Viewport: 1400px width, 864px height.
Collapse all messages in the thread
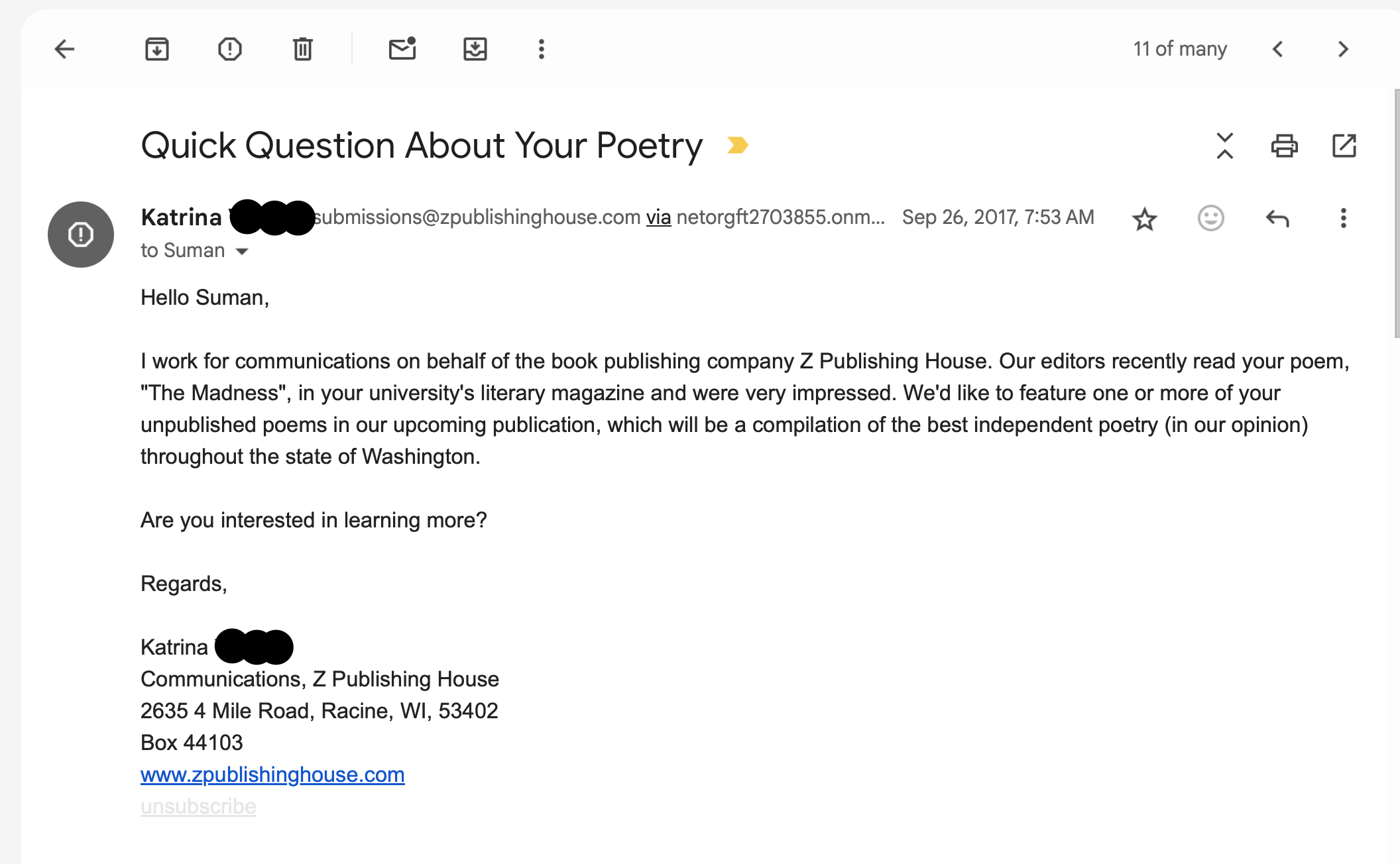click(1225, 146)
